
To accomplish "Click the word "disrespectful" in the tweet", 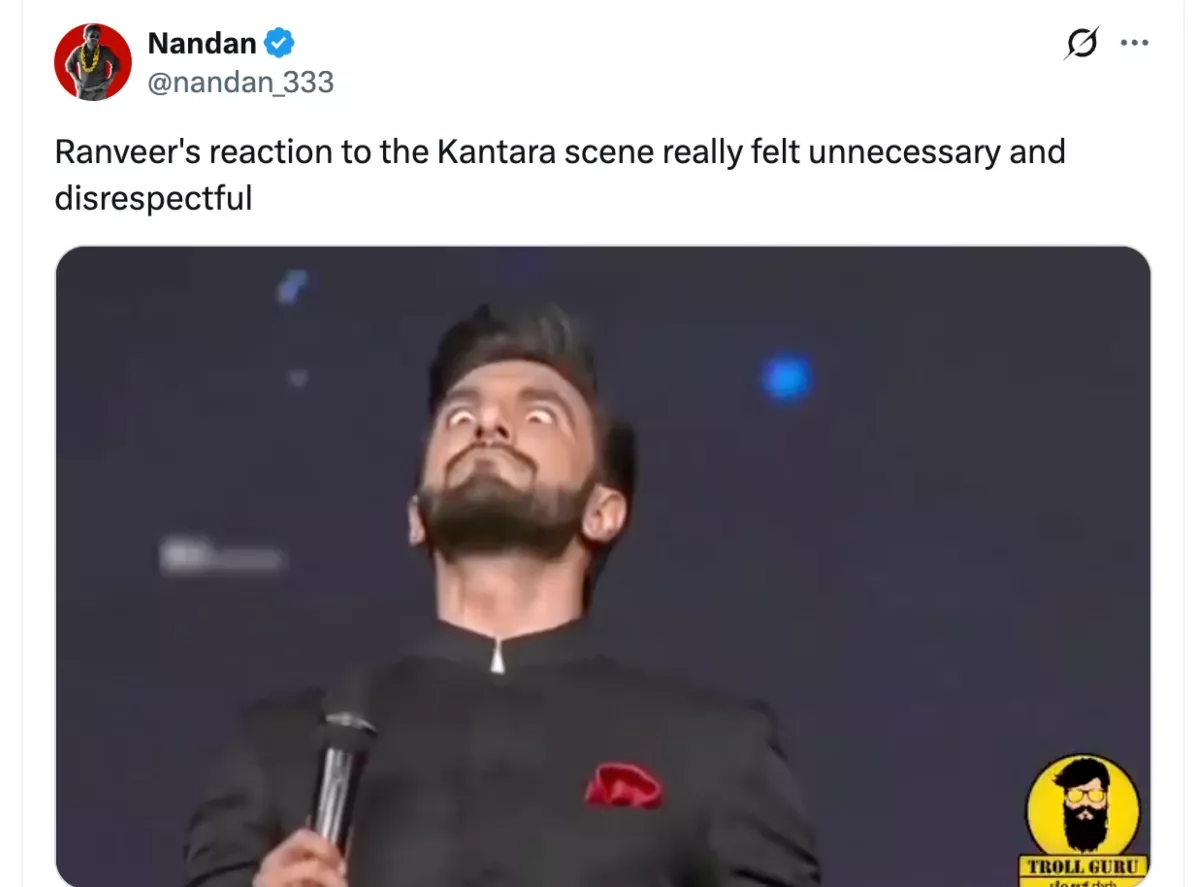I will (x=153, y=197).
